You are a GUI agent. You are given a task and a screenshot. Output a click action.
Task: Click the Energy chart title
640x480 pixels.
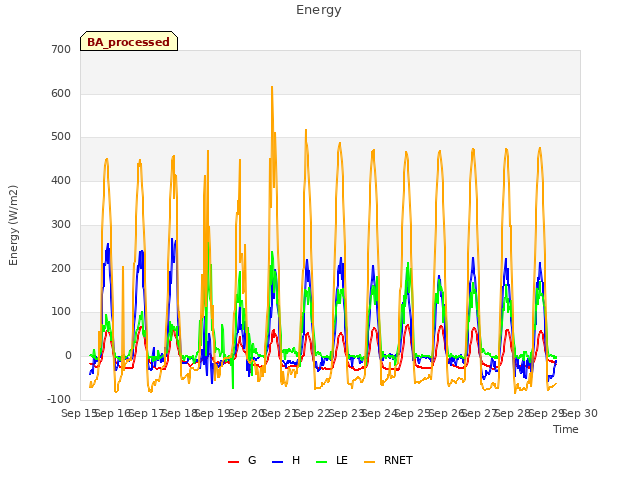(319, 10)
